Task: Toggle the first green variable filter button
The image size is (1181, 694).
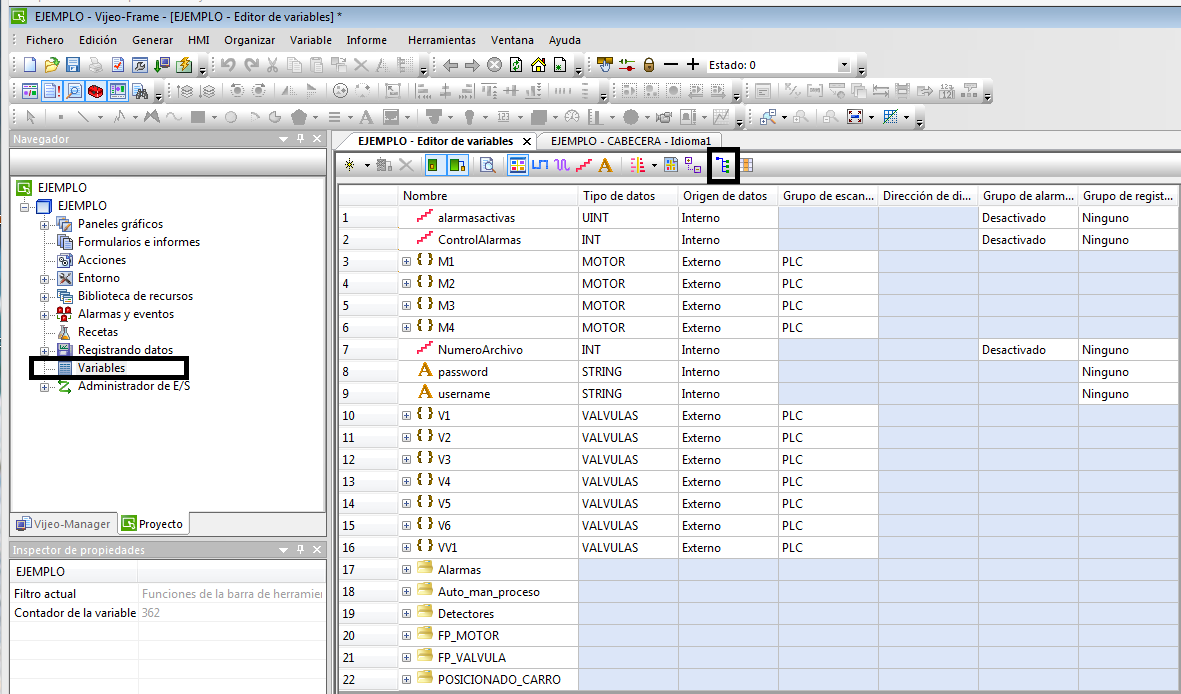Action: click(x=433, y=165)
